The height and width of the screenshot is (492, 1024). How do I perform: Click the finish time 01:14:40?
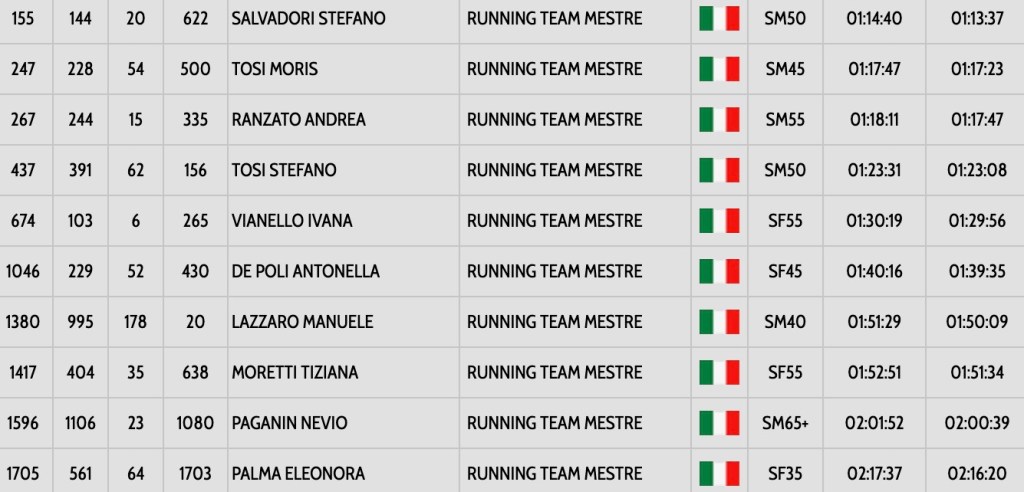coord(874,19)
